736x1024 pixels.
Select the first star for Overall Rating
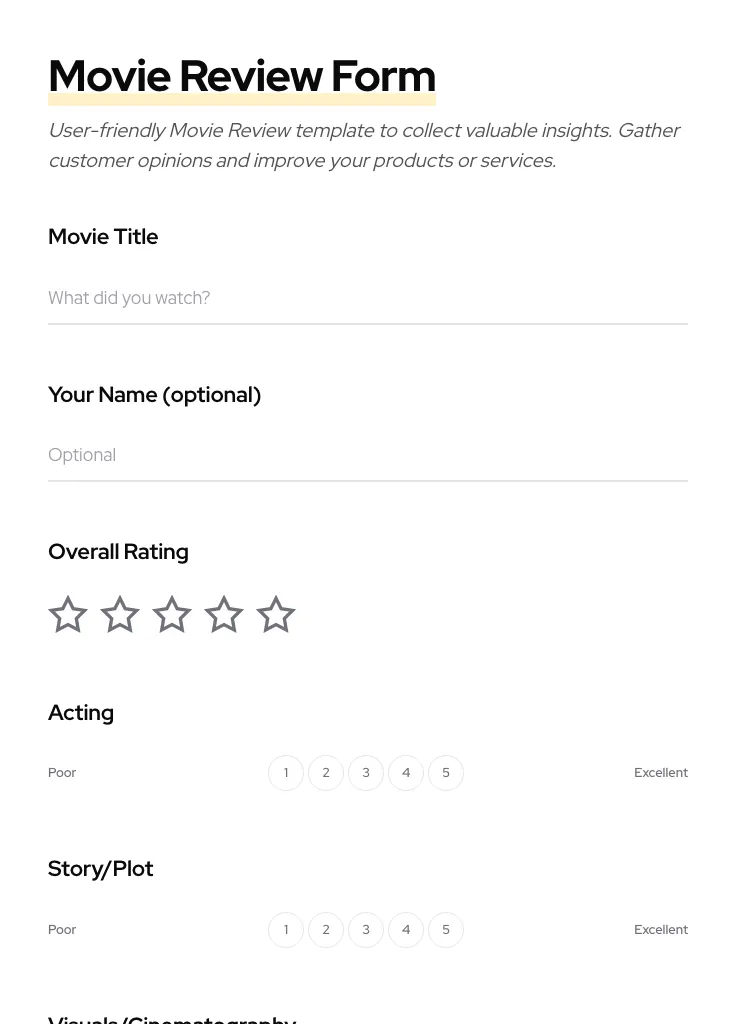click(67, 614)
